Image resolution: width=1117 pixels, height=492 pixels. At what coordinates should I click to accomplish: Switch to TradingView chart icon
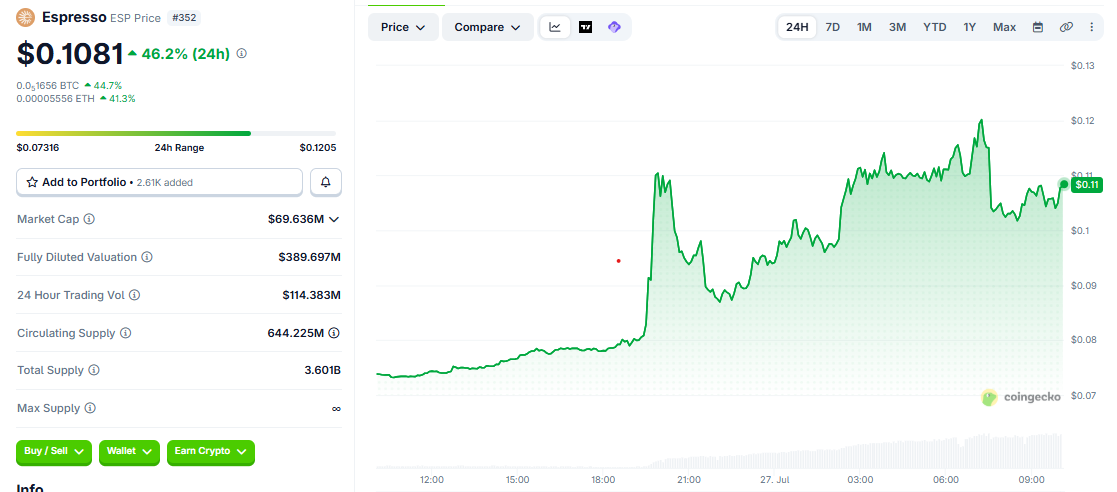(586, 27)
